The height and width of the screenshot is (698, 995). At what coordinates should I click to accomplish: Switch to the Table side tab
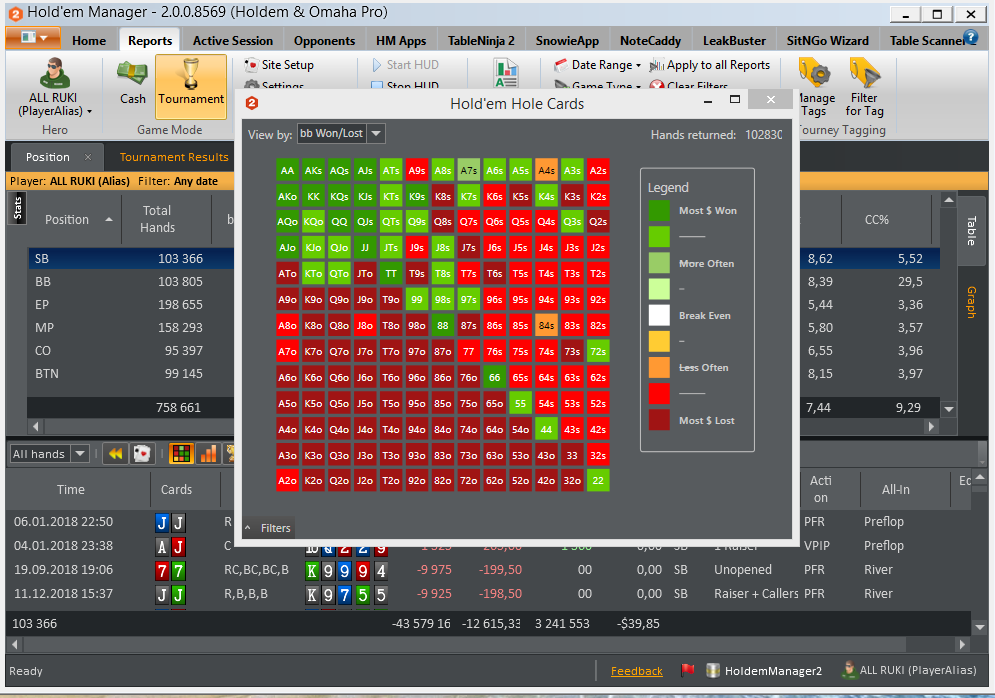click(972, 230)
